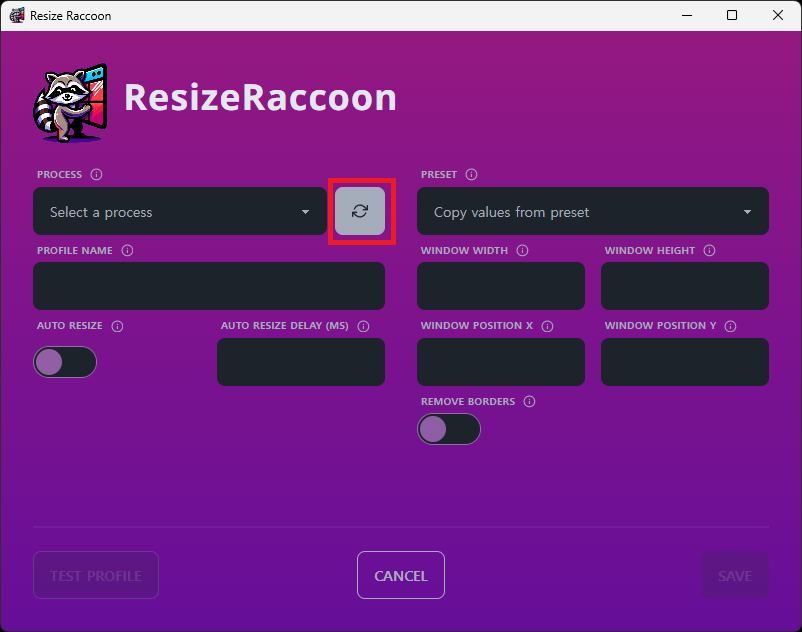Expand the Copy values from preset dropdown

coord(593,211)
